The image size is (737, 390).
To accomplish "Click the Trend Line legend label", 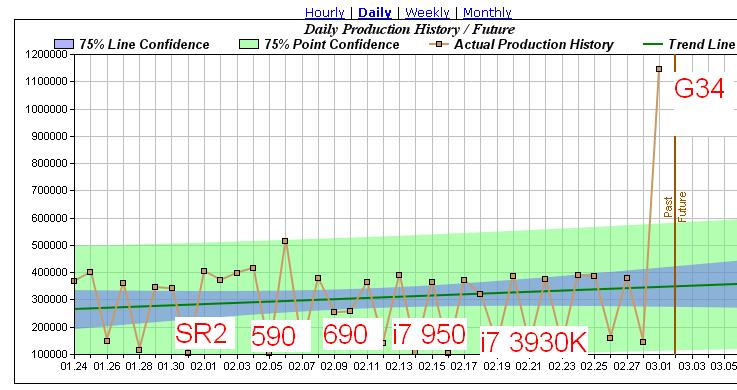I will pos(701,44).
